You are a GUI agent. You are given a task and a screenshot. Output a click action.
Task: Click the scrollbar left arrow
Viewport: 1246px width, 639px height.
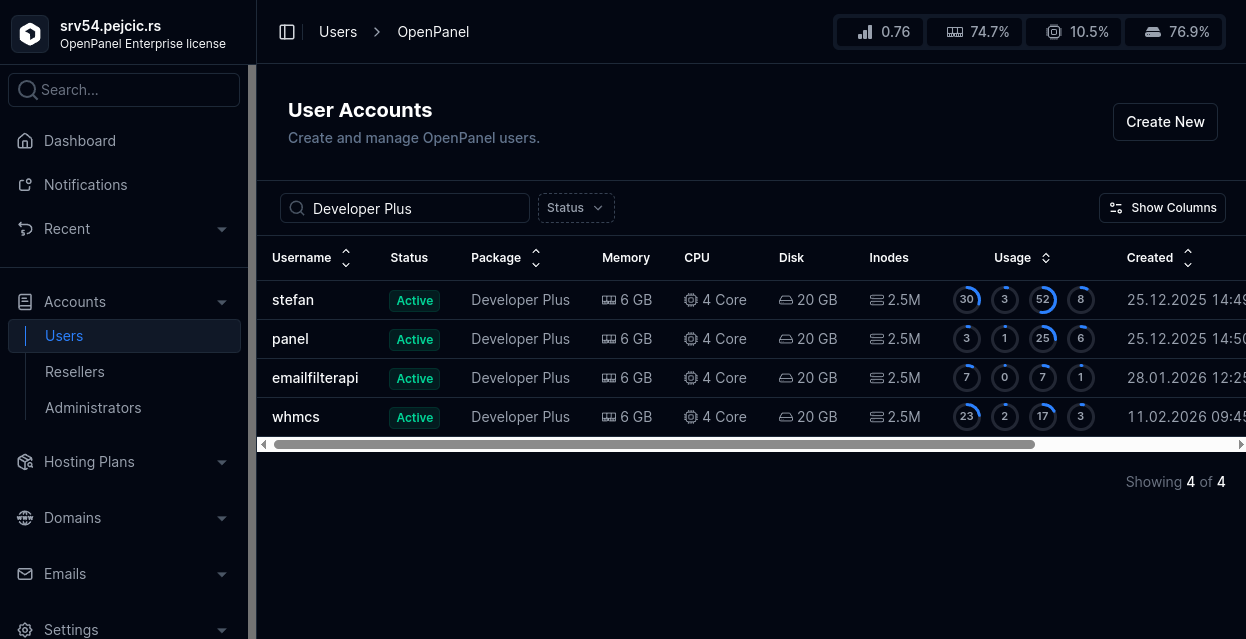(x=263, y=444)
